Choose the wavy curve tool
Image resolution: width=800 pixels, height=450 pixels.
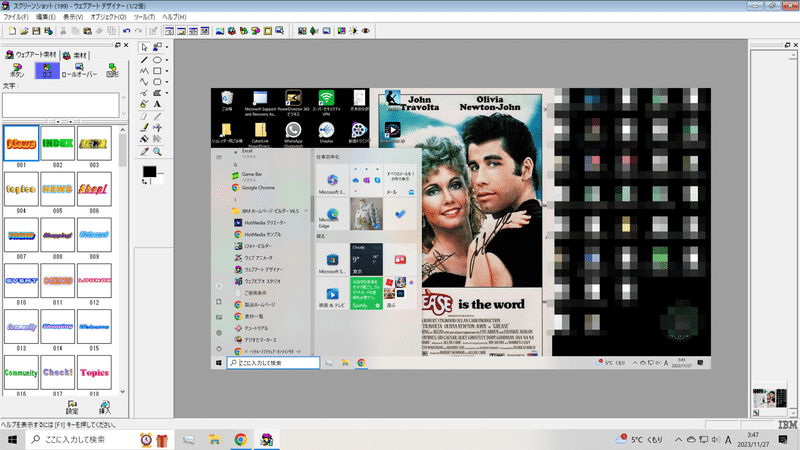click(144, 82)
